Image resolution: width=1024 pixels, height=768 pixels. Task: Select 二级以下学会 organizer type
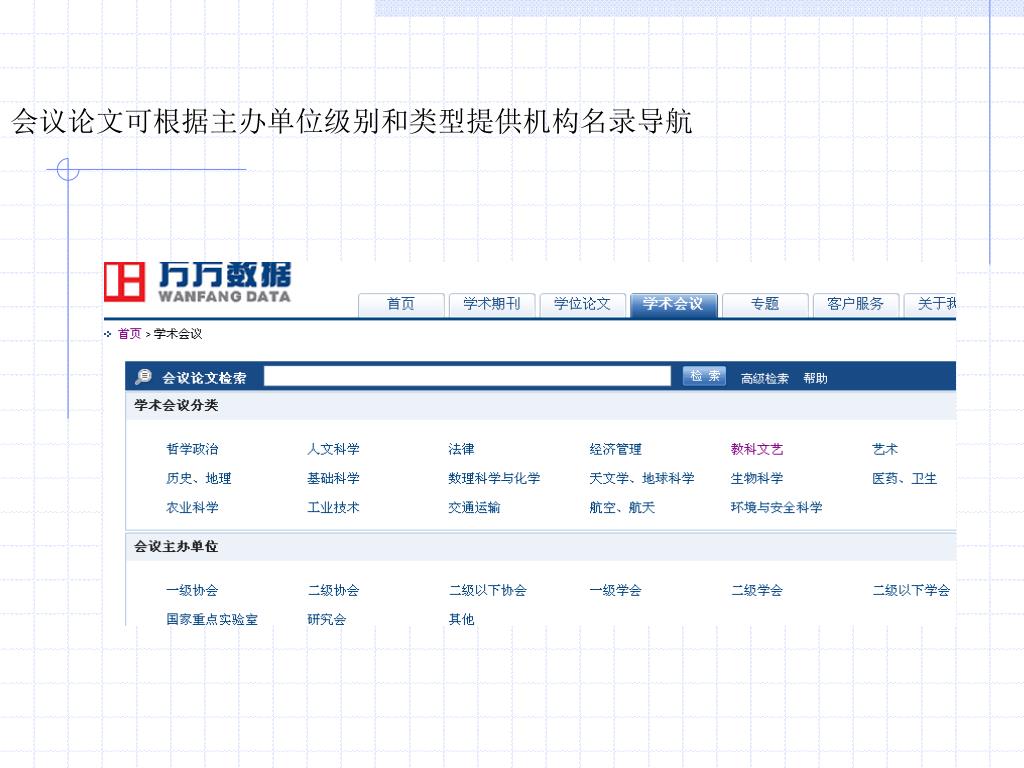tap(911, 590)
